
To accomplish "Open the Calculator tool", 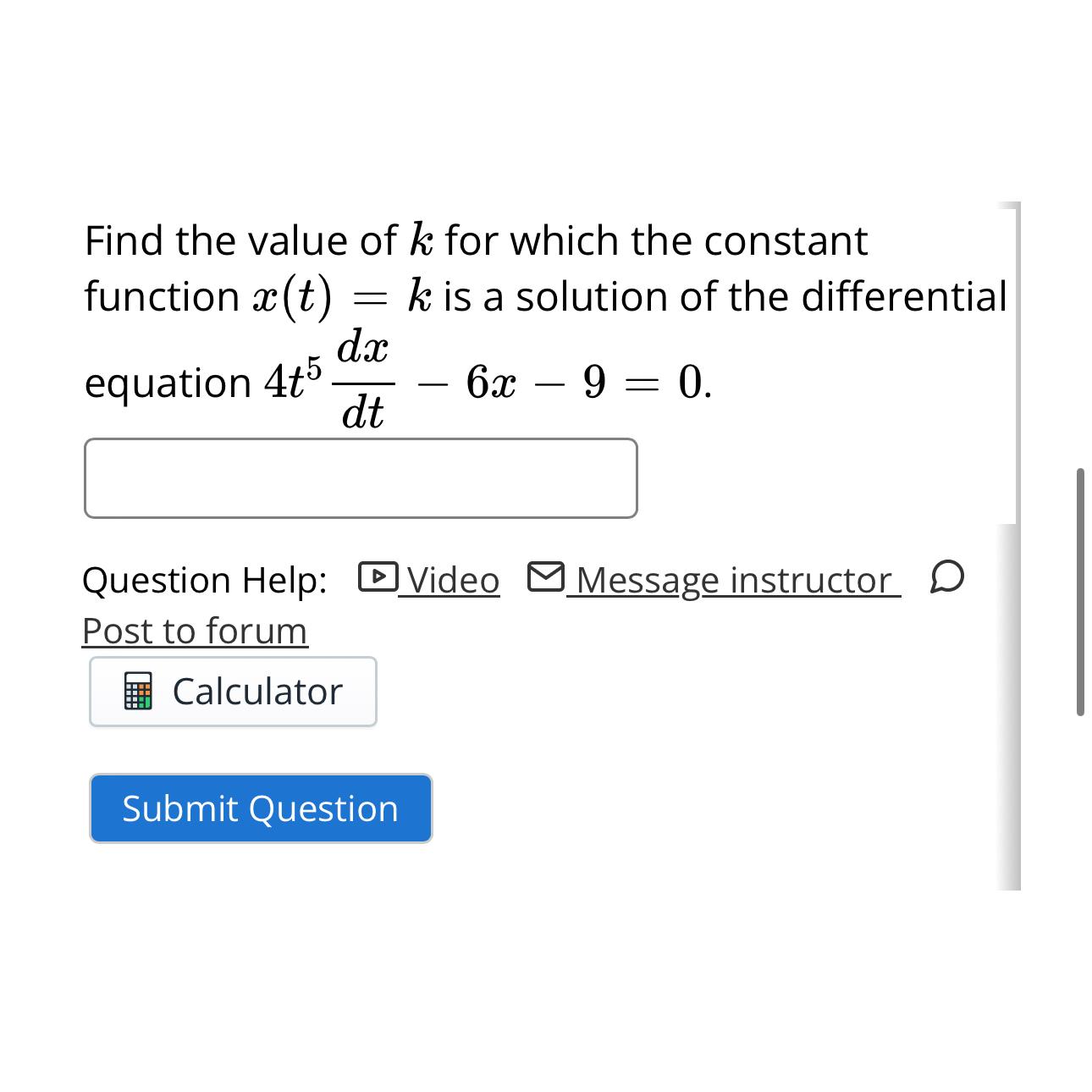I will [x=233, y=692].
